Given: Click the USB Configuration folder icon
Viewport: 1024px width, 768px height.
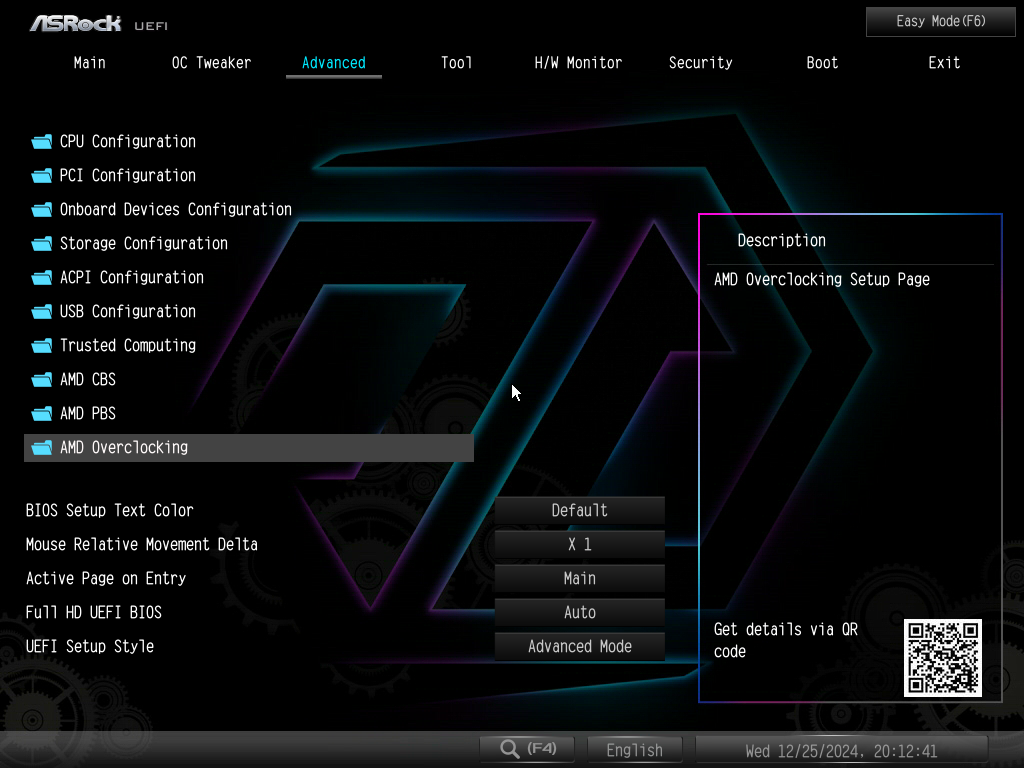Looking at the screenshot, I should click(42, 312).
